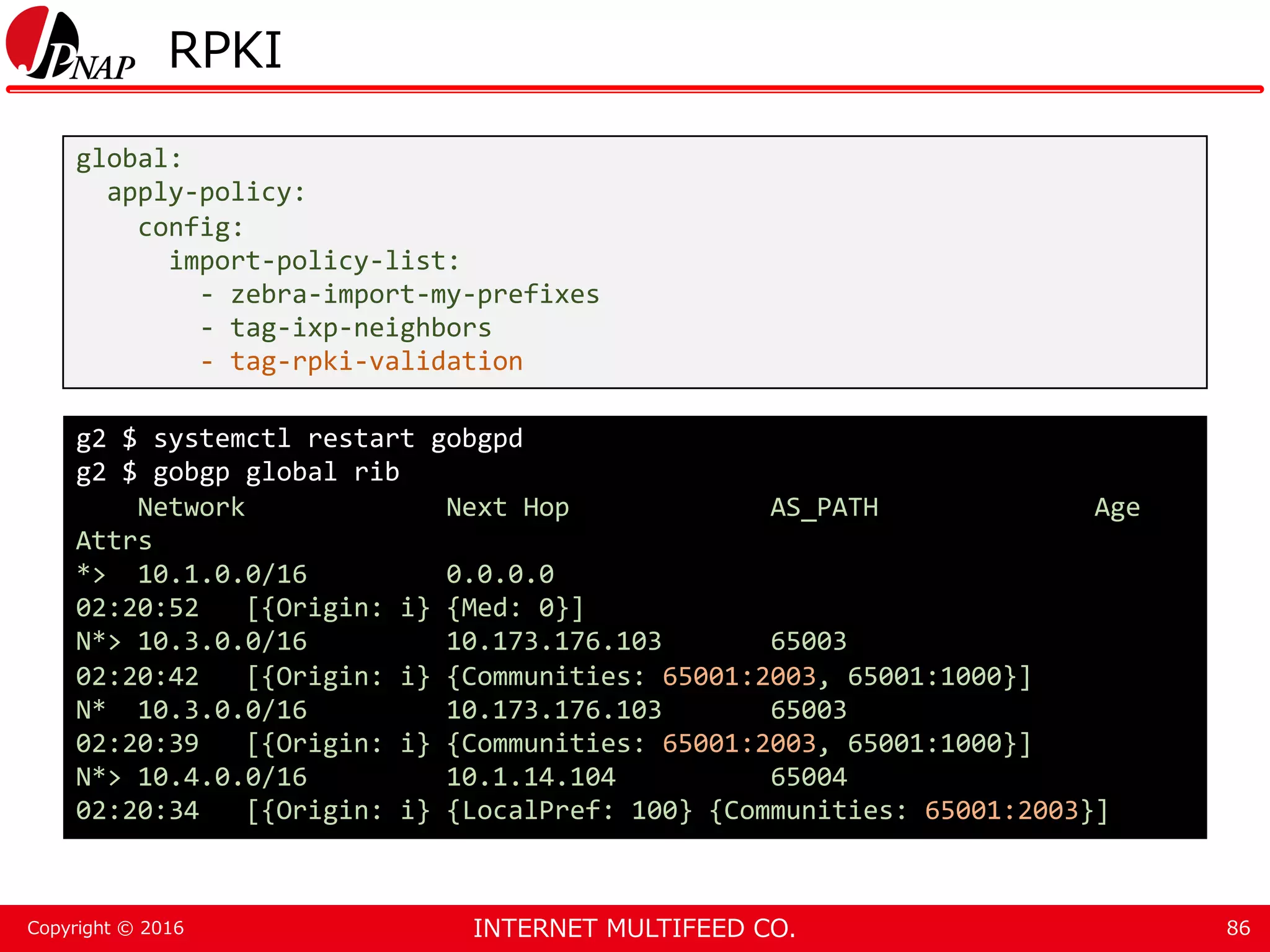
Task: Click the slide number 86
Action: [1238, 928]
